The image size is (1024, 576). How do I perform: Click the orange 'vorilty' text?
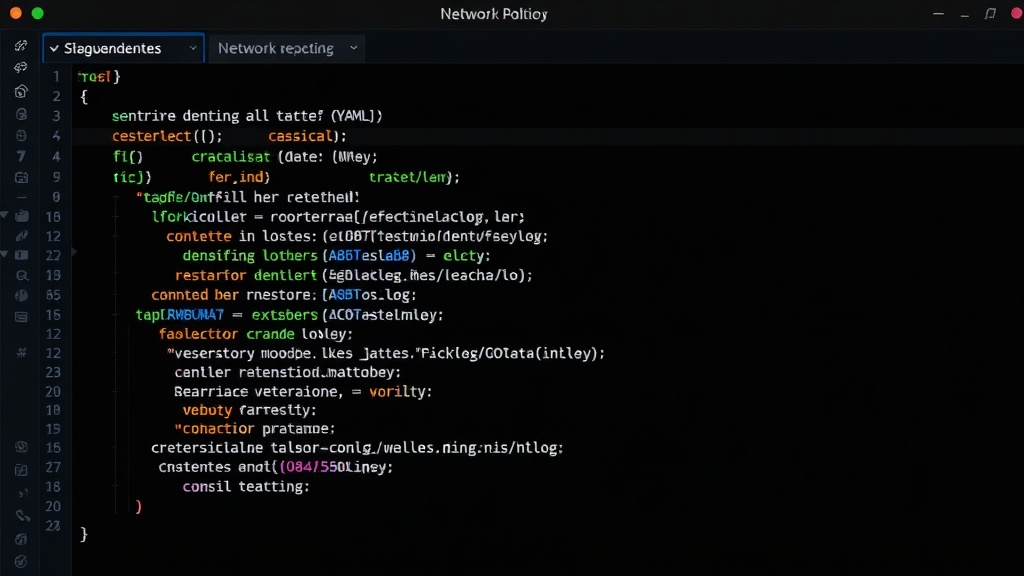point(397,392)
